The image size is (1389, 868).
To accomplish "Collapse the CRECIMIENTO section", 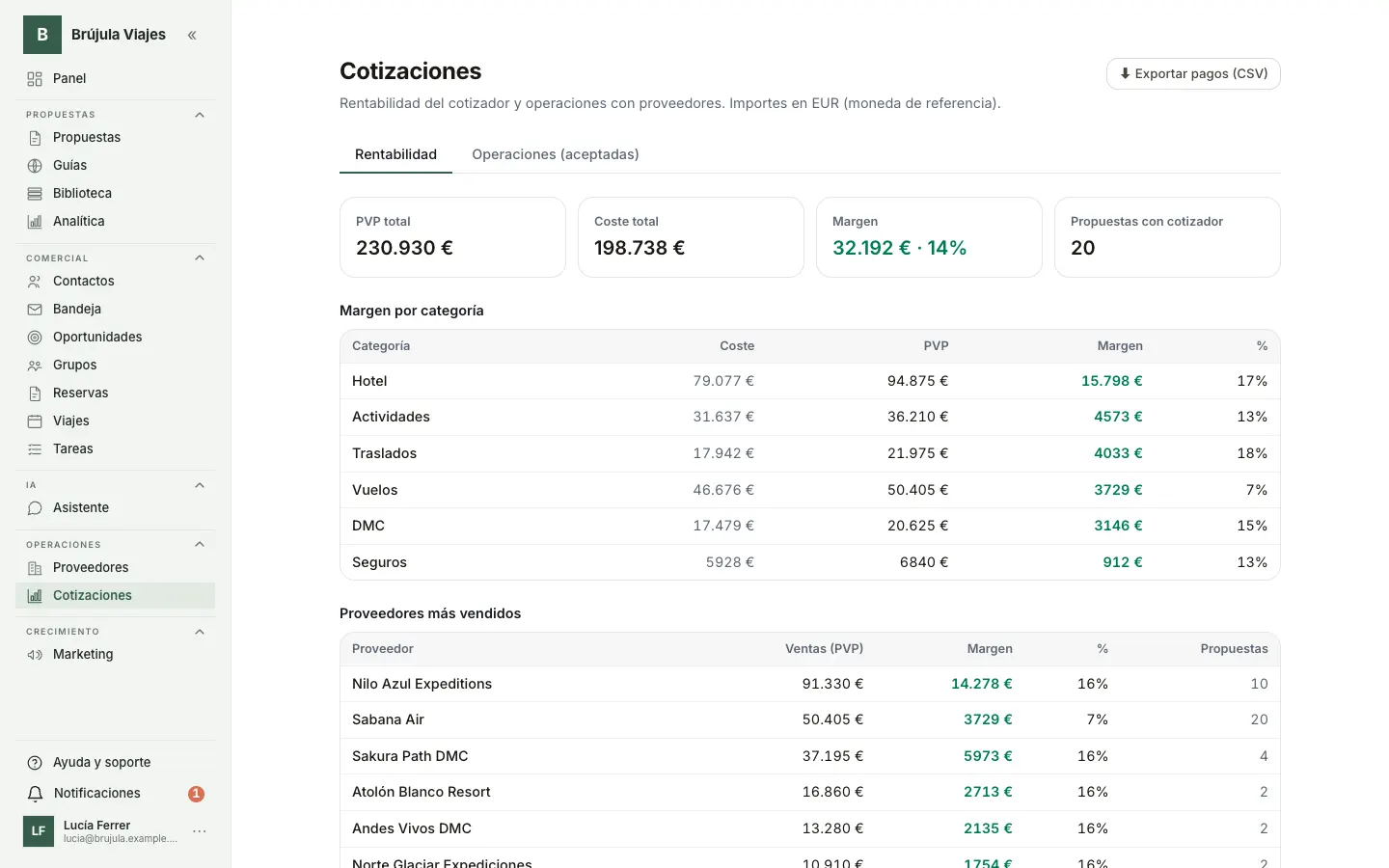I will (x=200, y=632).
